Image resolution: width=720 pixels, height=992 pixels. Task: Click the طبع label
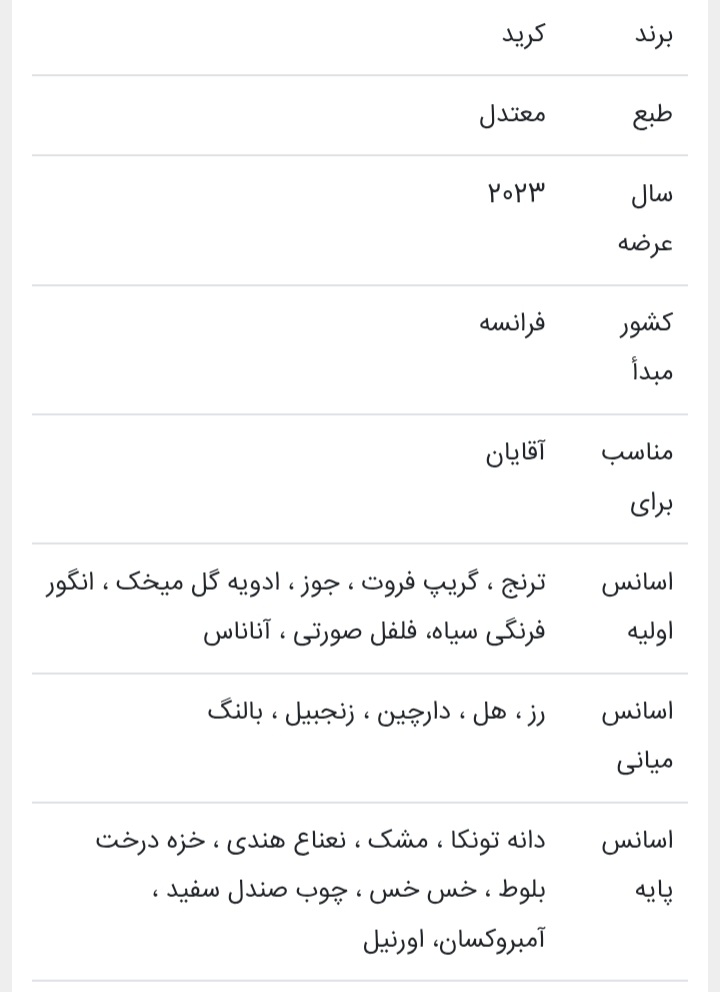click(x=652, y=114)
